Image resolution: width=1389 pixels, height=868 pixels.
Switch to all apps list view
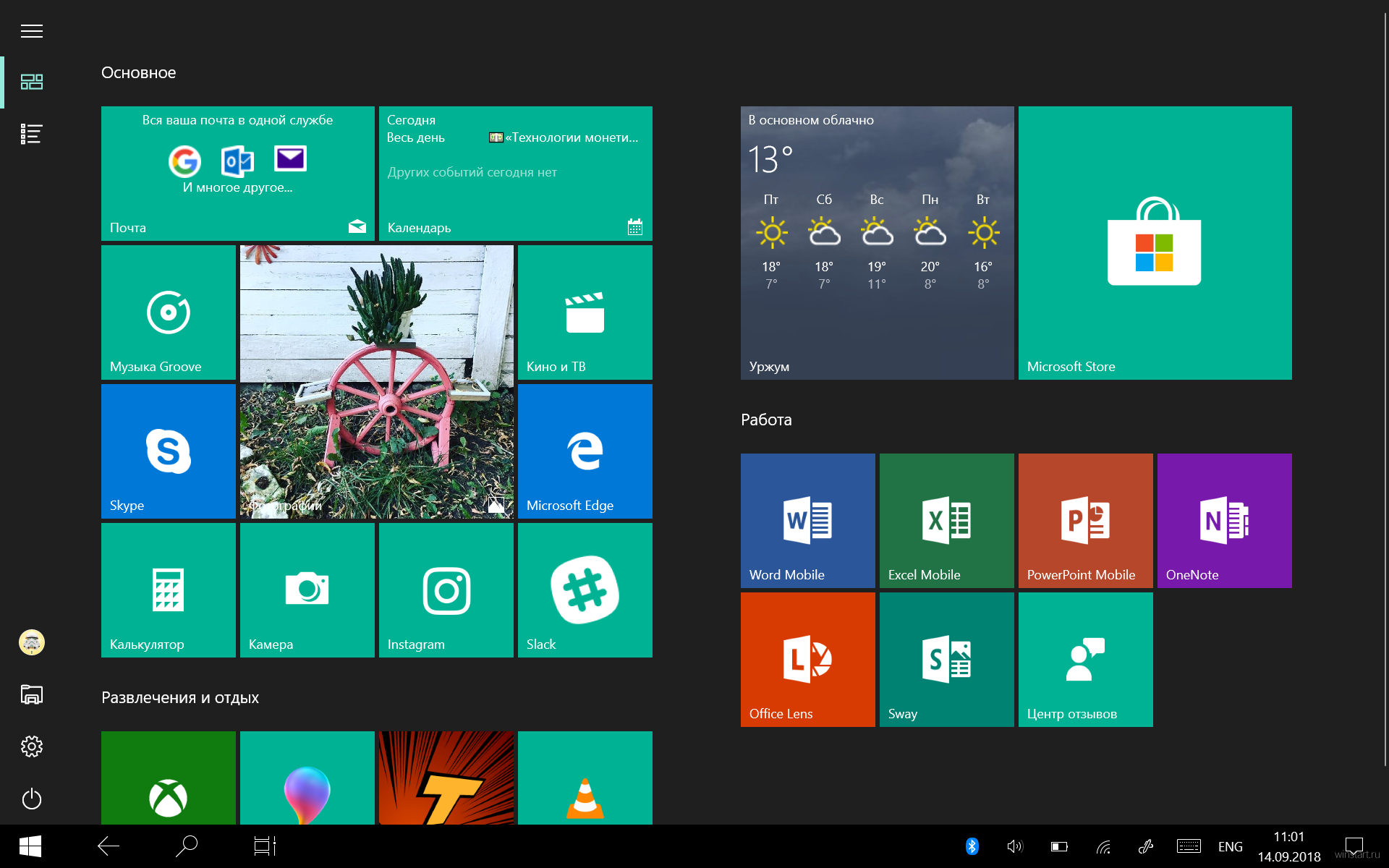pyautogui.click(x=32, y=134)
